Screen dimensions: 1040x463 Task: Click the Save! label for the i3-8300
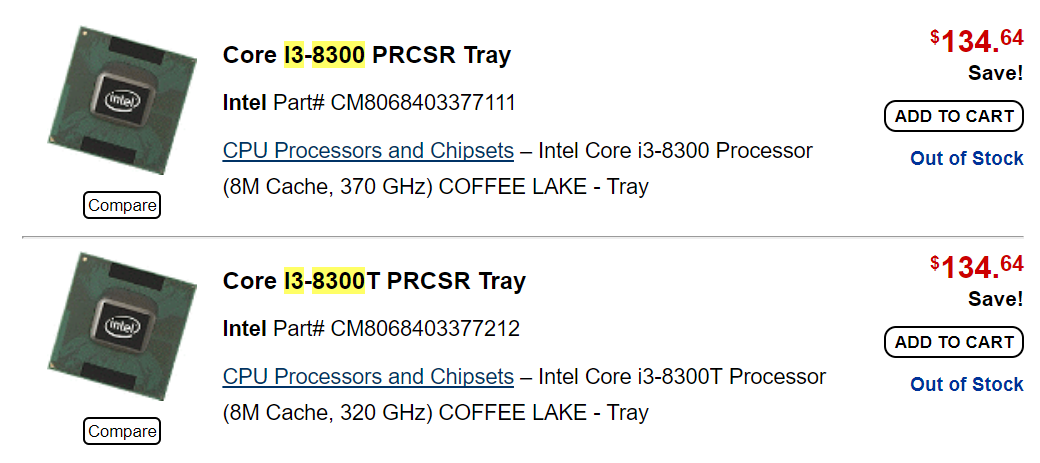(x=995, y=73)
